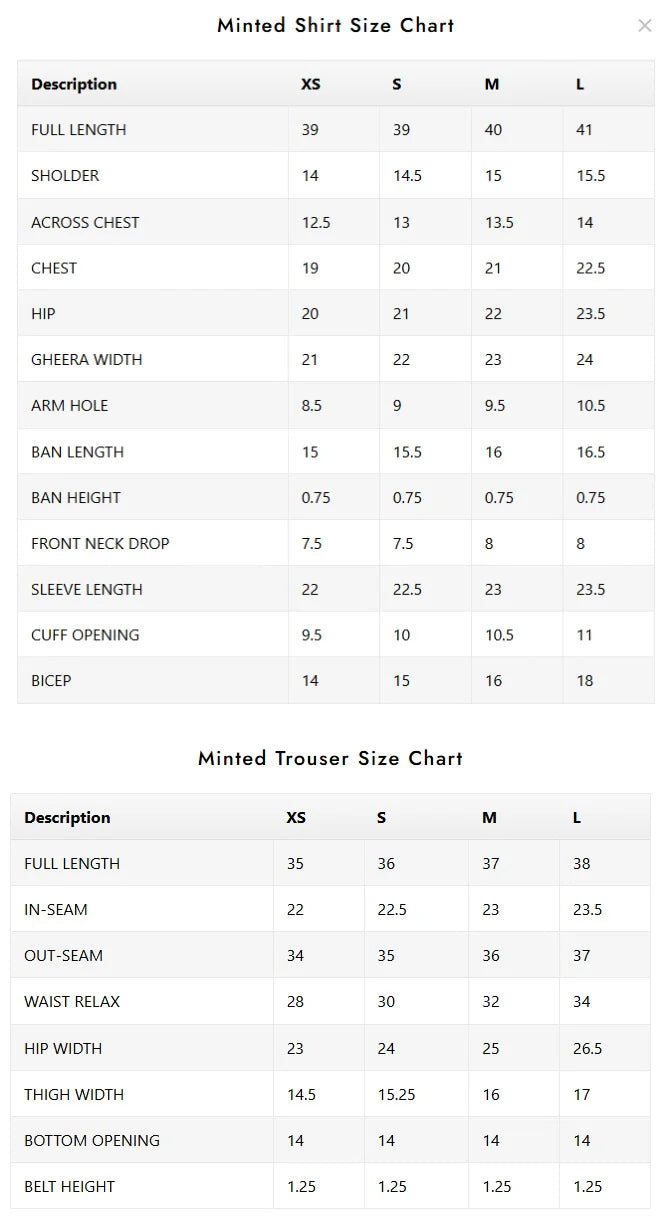Click the BOTTOM OPENING row label
This screenshot has width=668, height=1222.
point(92,1141)
